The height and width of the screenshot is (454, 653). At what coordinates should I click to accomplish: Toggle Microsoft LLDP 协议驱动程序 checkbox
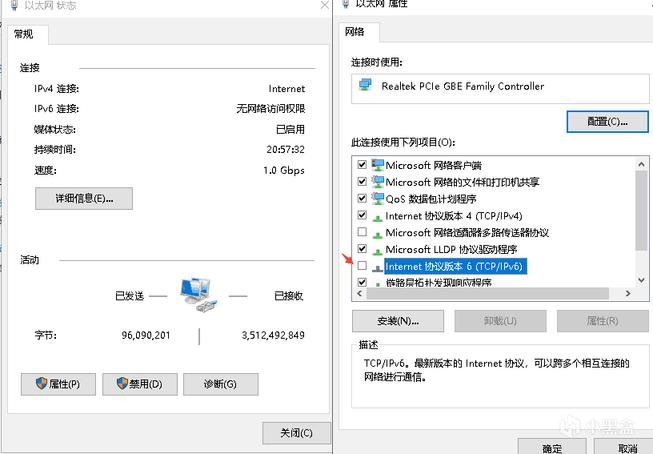362,249
